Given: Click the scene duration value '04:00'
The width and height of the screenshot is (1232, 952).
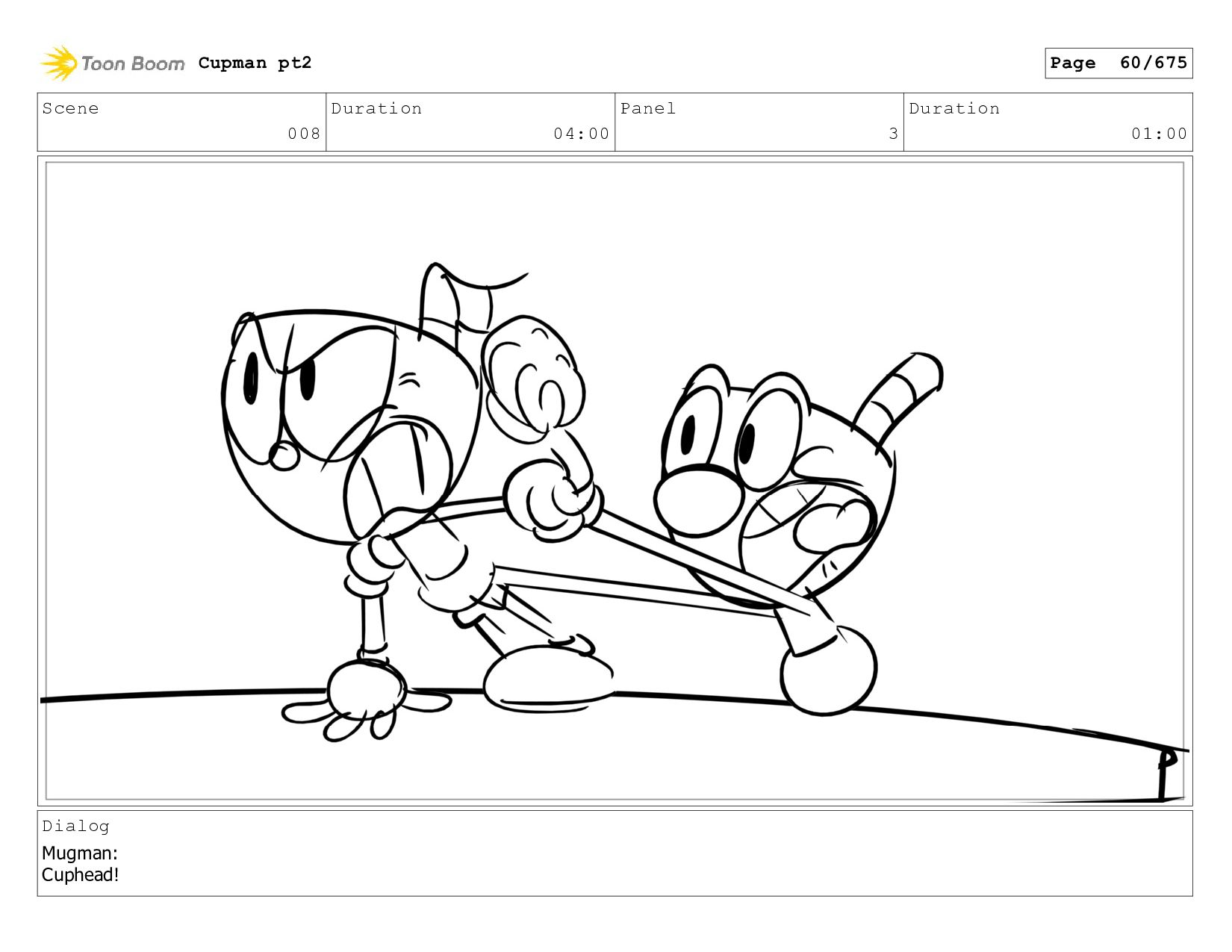Looking at the screenshot, I should pos(582,134).
